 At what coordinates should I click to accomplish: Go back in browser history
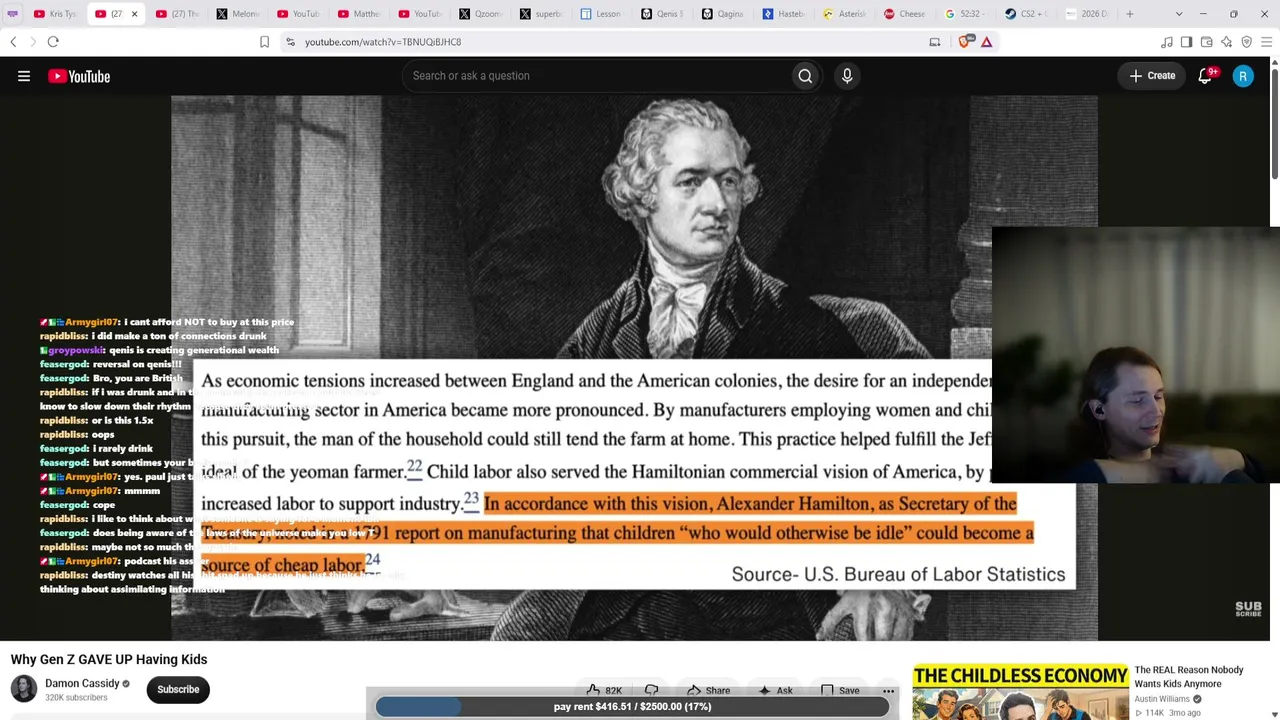pyautogui.click(x=13, y=42)
